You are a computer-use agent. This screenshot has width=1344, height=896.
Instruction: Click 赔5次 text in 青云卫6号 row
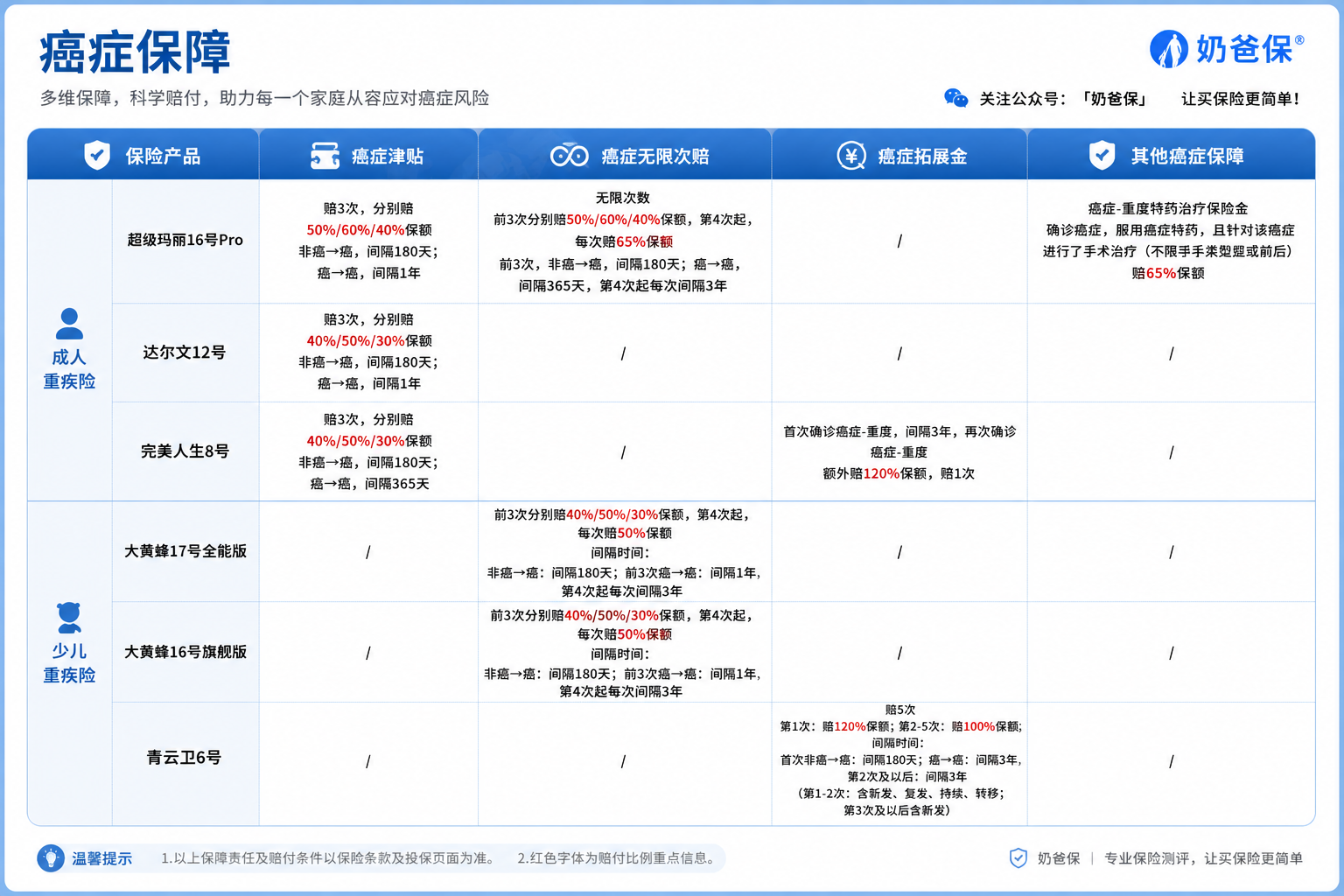coord(900,710)
